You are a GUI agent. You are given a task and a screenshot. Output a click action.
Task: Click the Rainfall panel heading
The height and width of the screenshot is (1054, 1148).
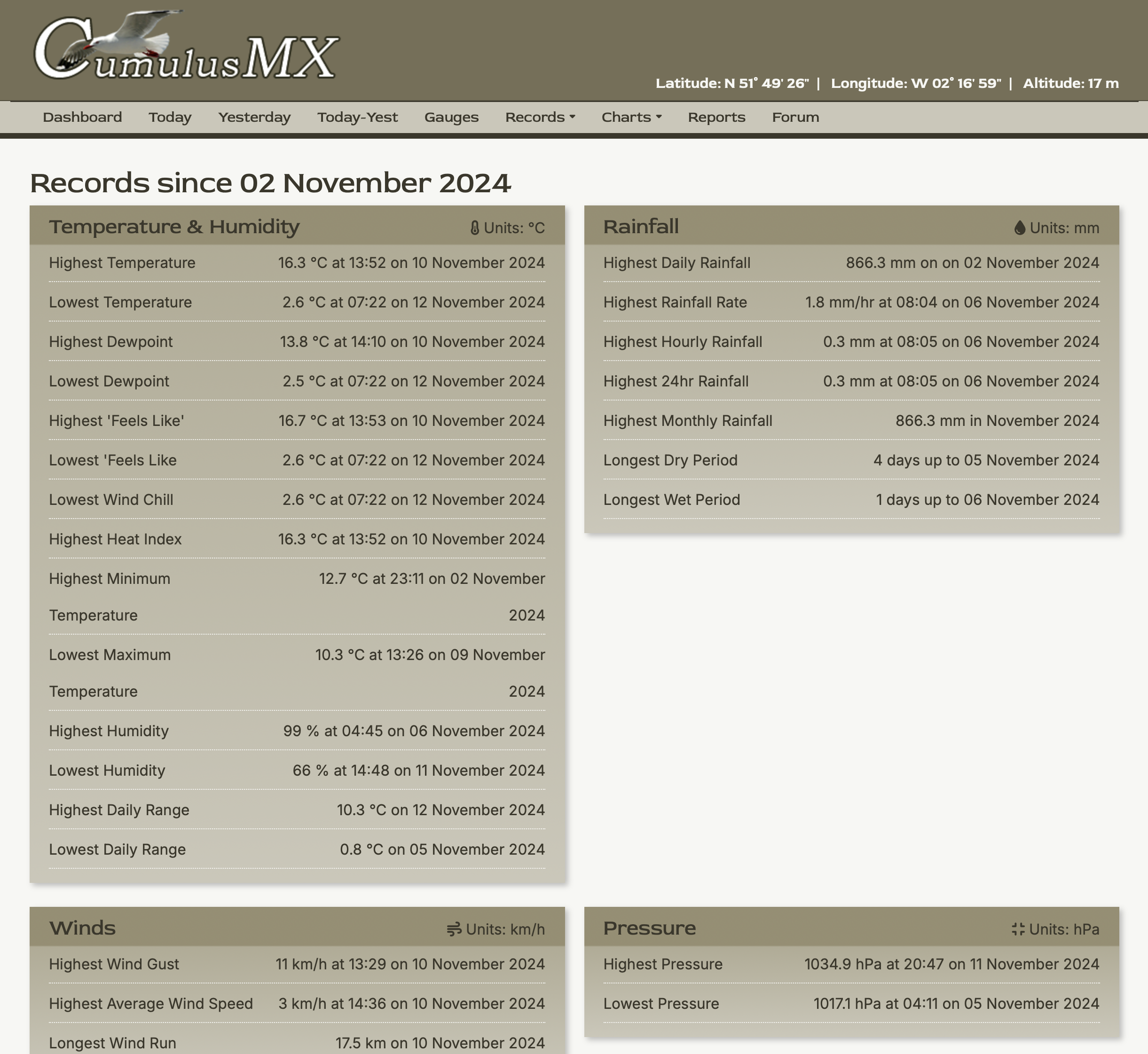tap(640, 227)
